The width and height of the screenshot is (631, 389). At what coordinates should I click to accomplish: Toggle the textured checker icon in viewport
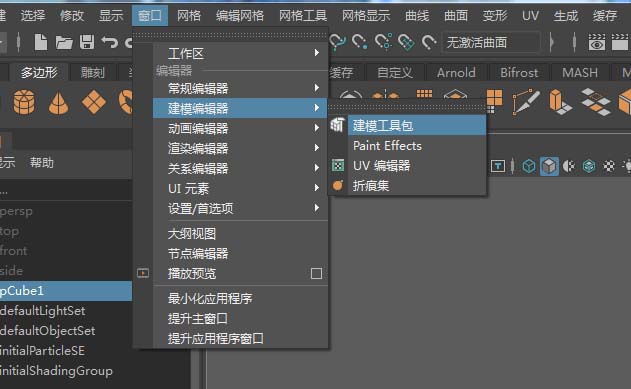pyautogui.click(x=609, y=166)
